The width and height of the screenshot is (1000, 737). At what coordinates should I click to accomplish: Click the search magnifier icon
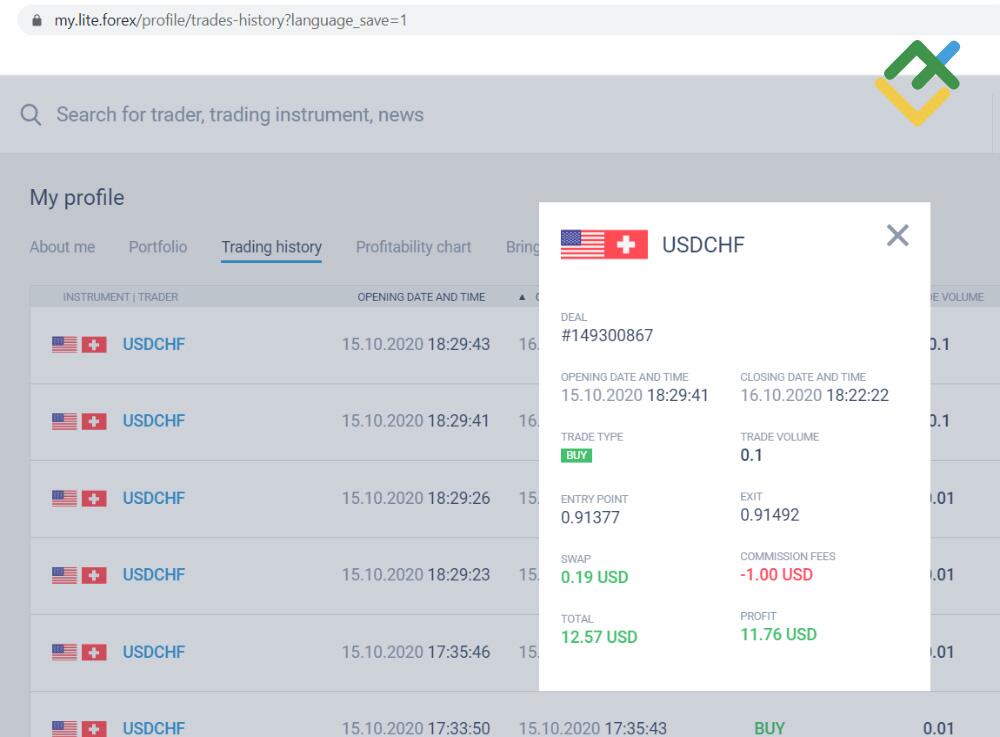tap(31, 115)
